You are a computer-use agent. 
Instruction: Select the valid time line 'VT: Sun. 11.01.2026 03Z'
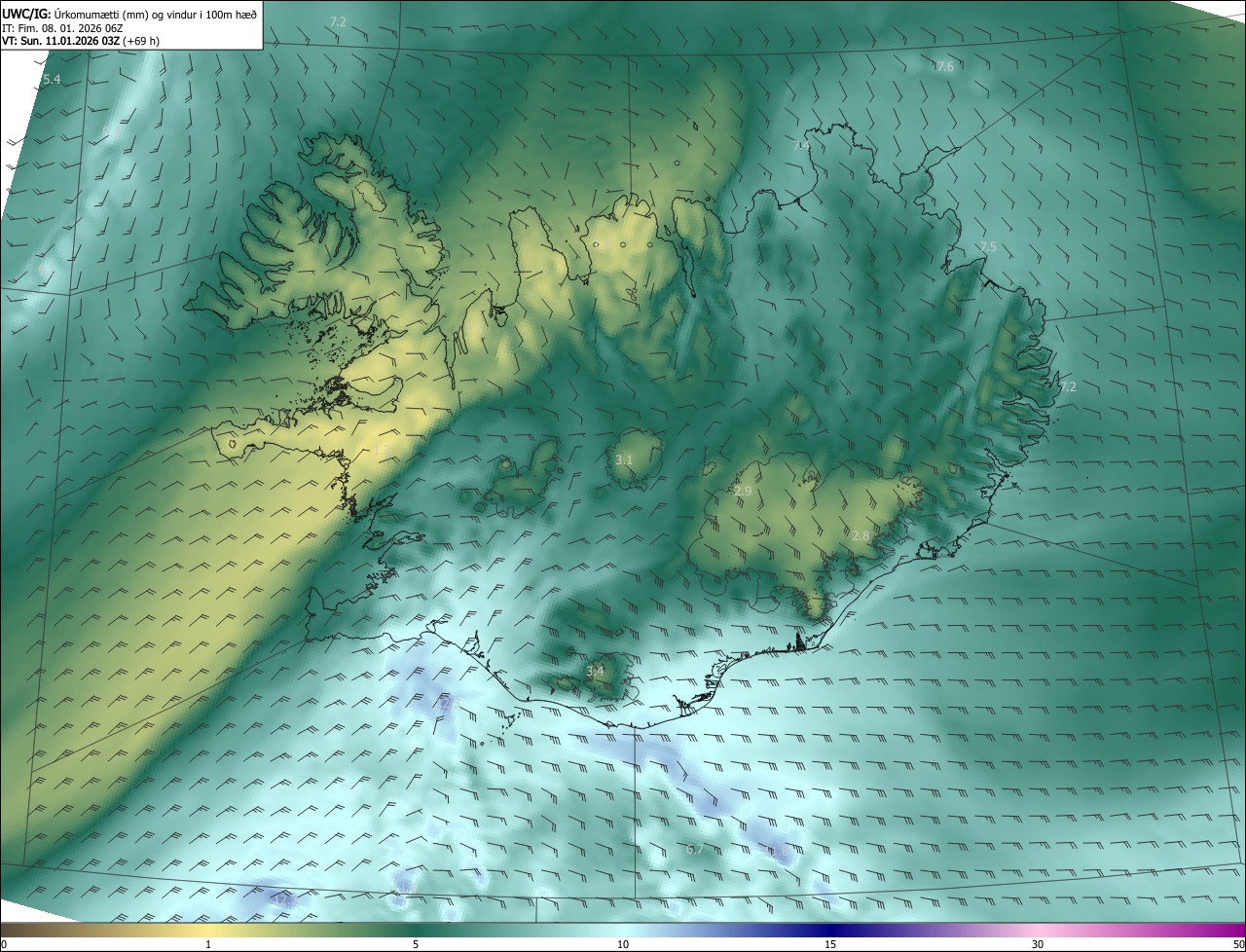60,41
